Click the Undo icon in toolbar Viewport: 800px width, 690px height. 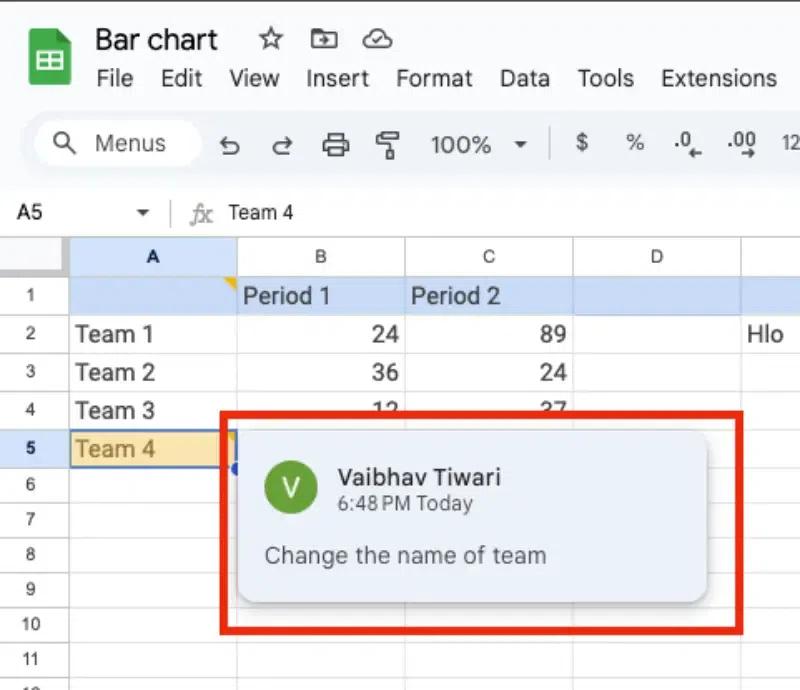[x=229, y=144]
